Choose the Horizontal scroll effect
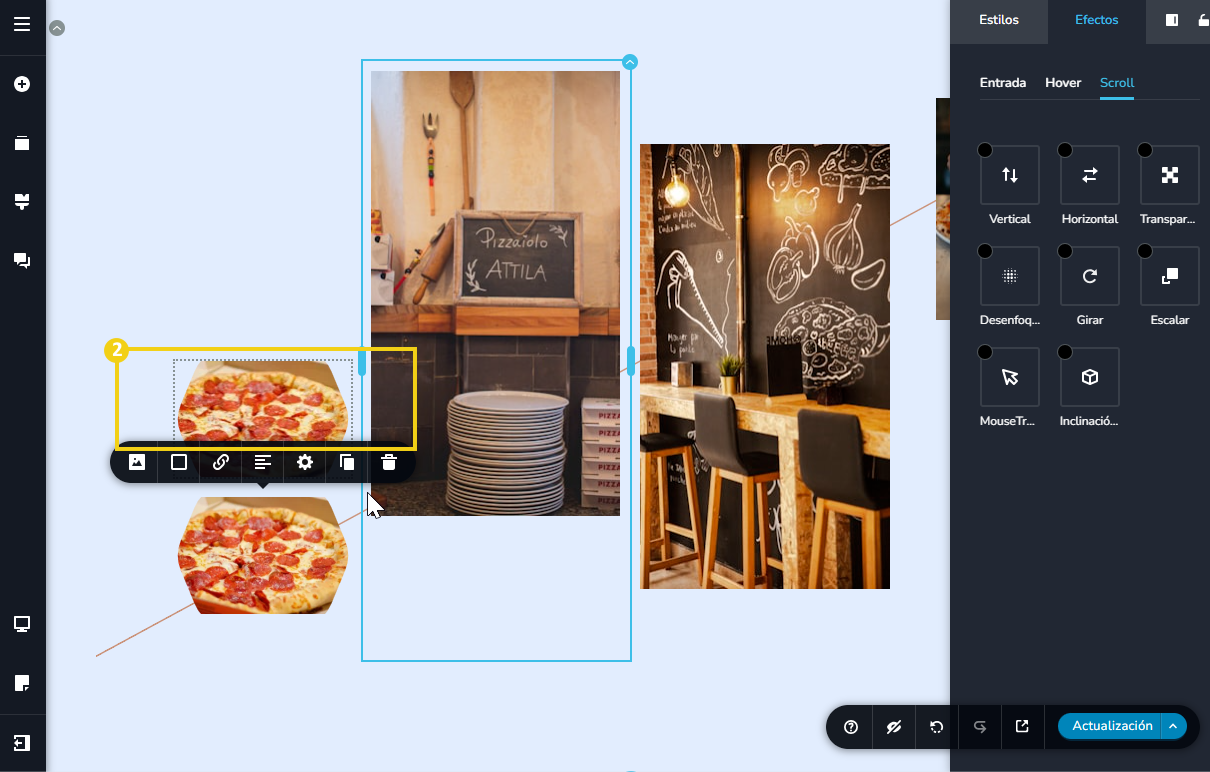Image resolution: width=1210 pixels, height=772 pixels. coord(1090,175)
